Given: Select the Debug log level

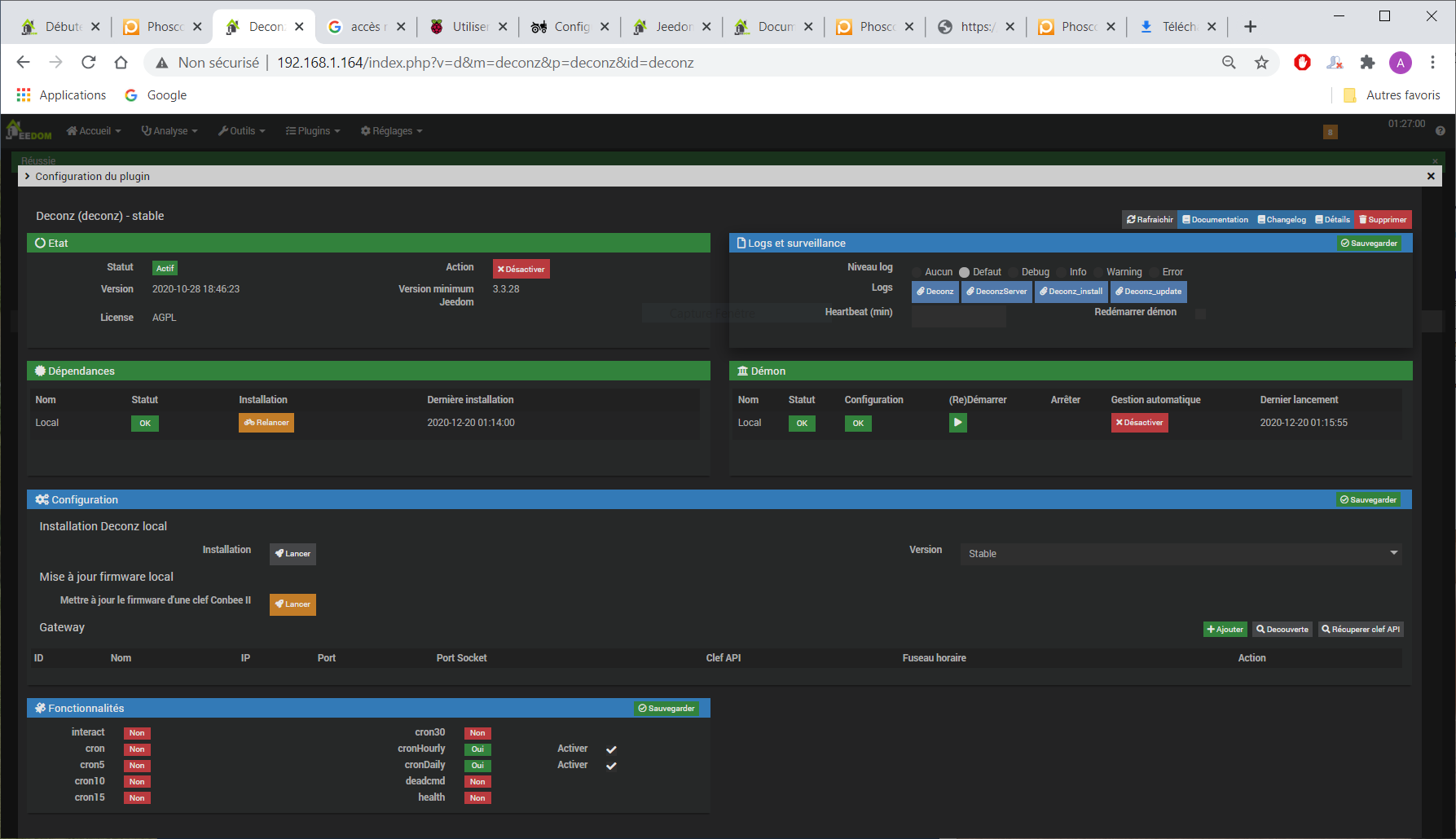Looking at the screenshot, I should (1013, 272).
